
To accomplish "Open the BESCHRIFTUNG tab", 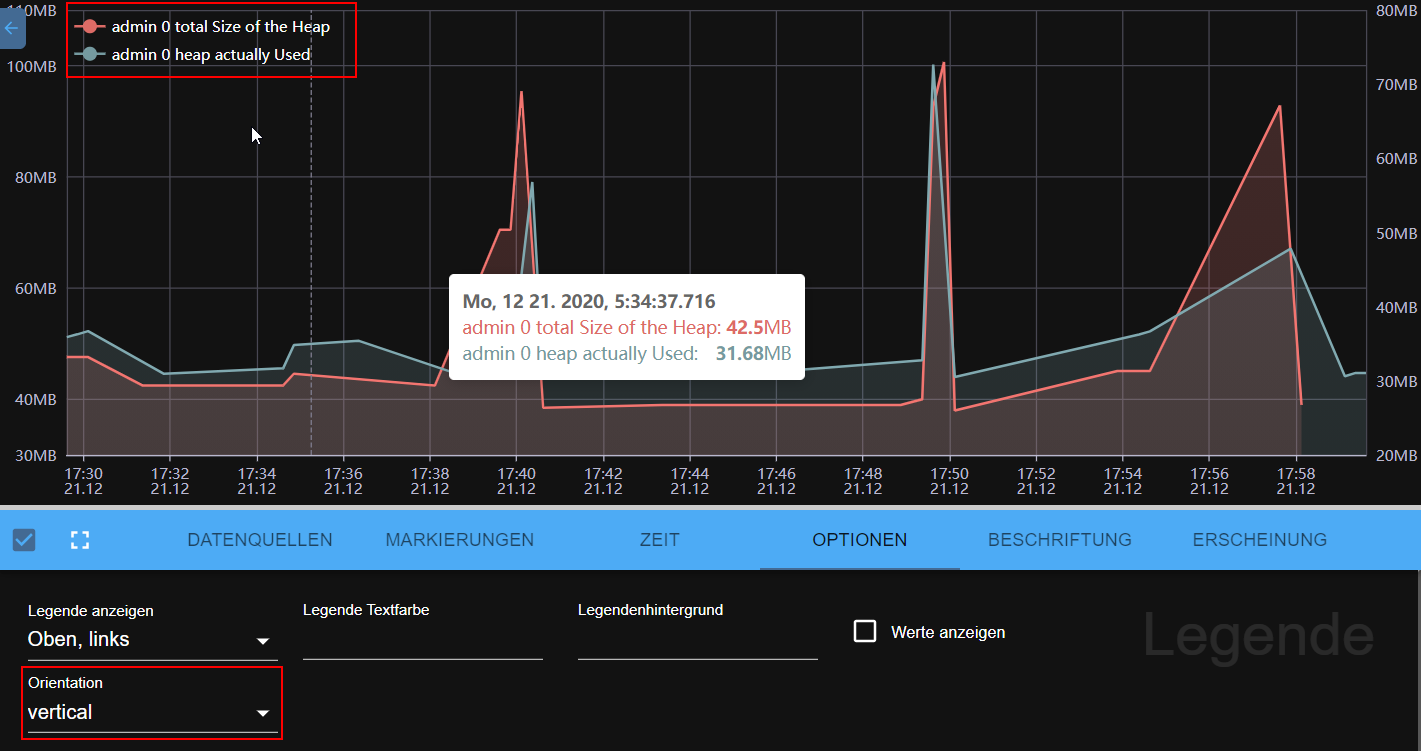I will tap(1059, 539).
